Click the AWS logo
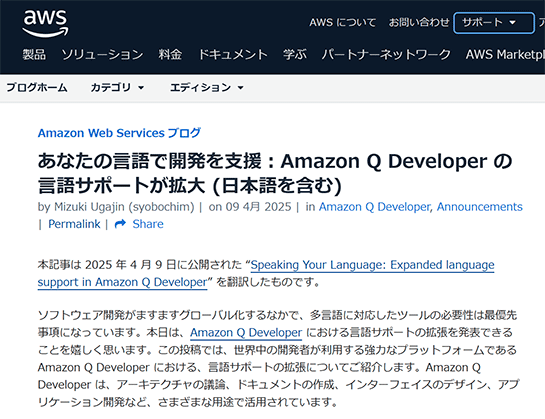Screen dimensions: 545x419 (46, 23)
